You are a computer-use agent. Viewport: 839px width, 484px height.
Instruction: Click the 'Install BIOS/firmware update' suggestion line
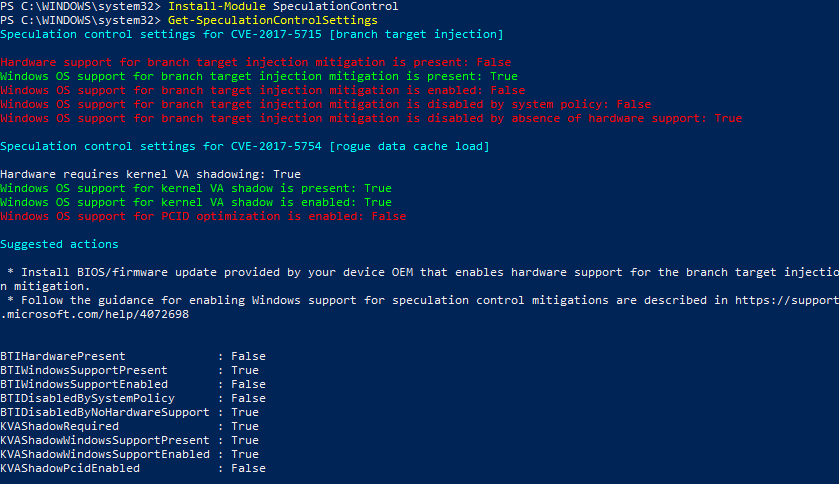[x=420, y=272]
